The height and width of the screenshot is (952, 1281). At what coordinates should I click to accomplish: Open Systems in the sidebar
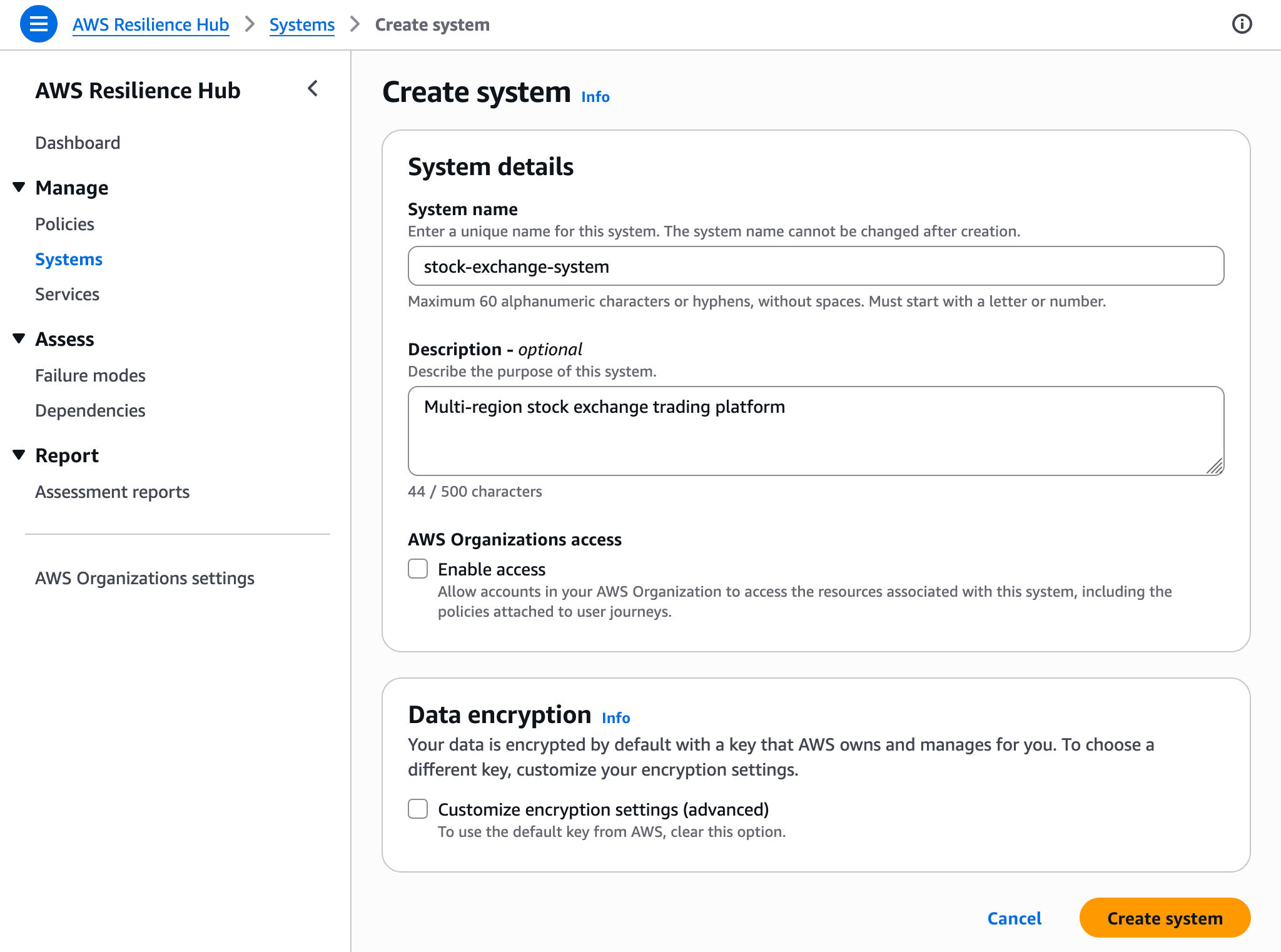point(69,259)
